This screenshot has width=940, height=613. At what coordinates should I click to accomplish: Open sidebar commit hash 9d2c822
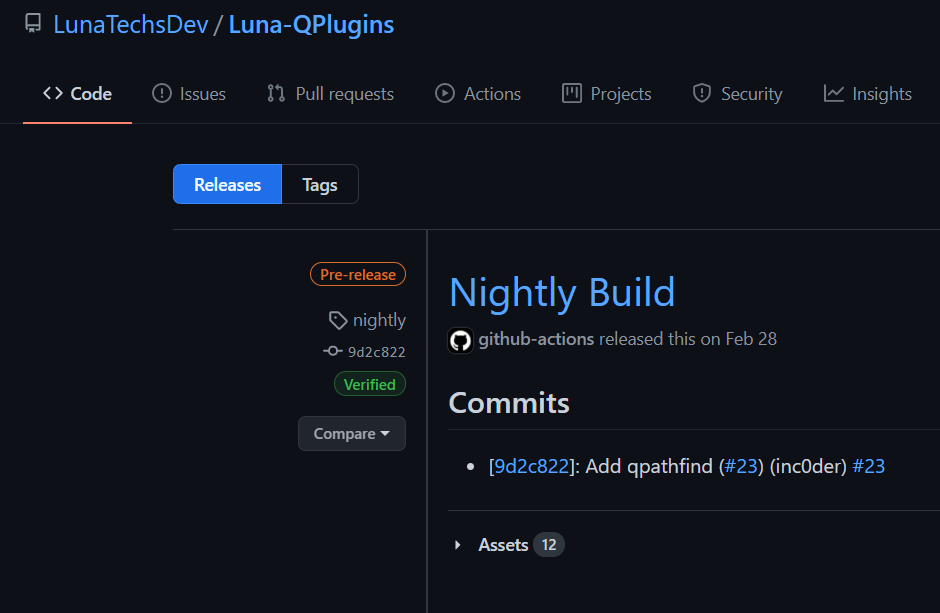coord(376,352)
